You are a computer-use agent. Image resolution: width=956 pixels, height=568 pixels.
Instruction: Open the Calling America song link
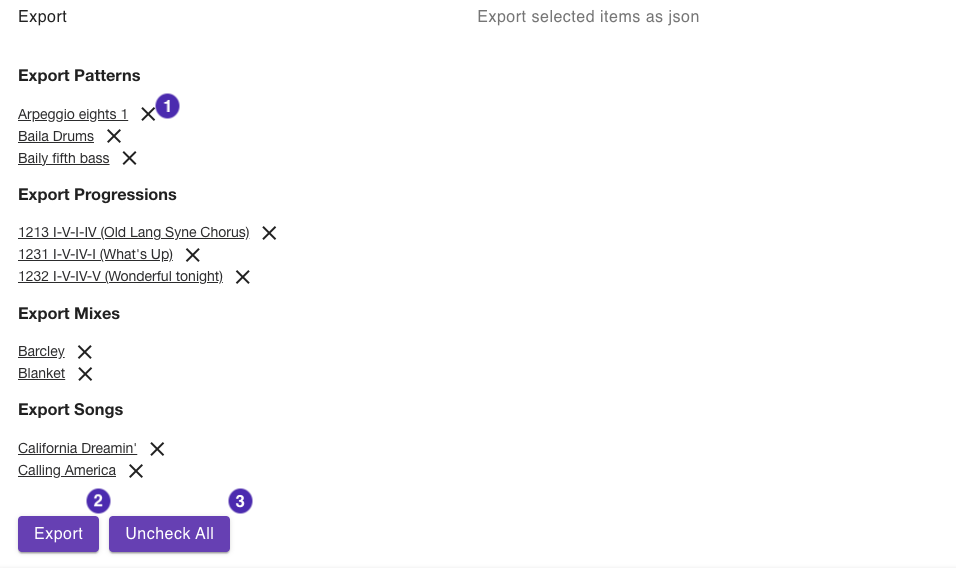pyautogui.click(x=67, y=471)
